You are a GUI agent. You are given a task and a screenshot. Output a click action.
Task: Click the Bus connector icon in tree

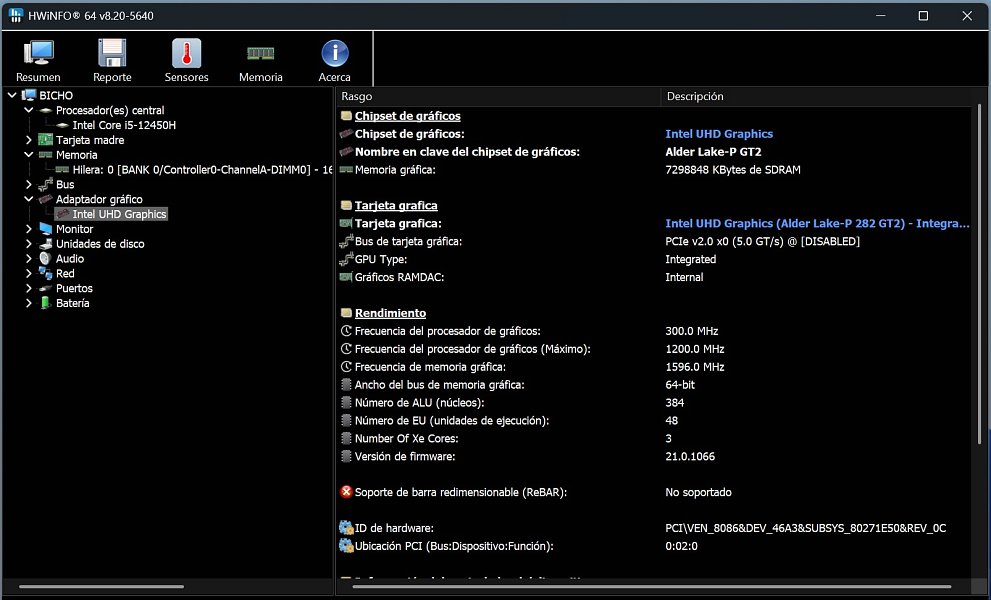(x=46, y=185)
